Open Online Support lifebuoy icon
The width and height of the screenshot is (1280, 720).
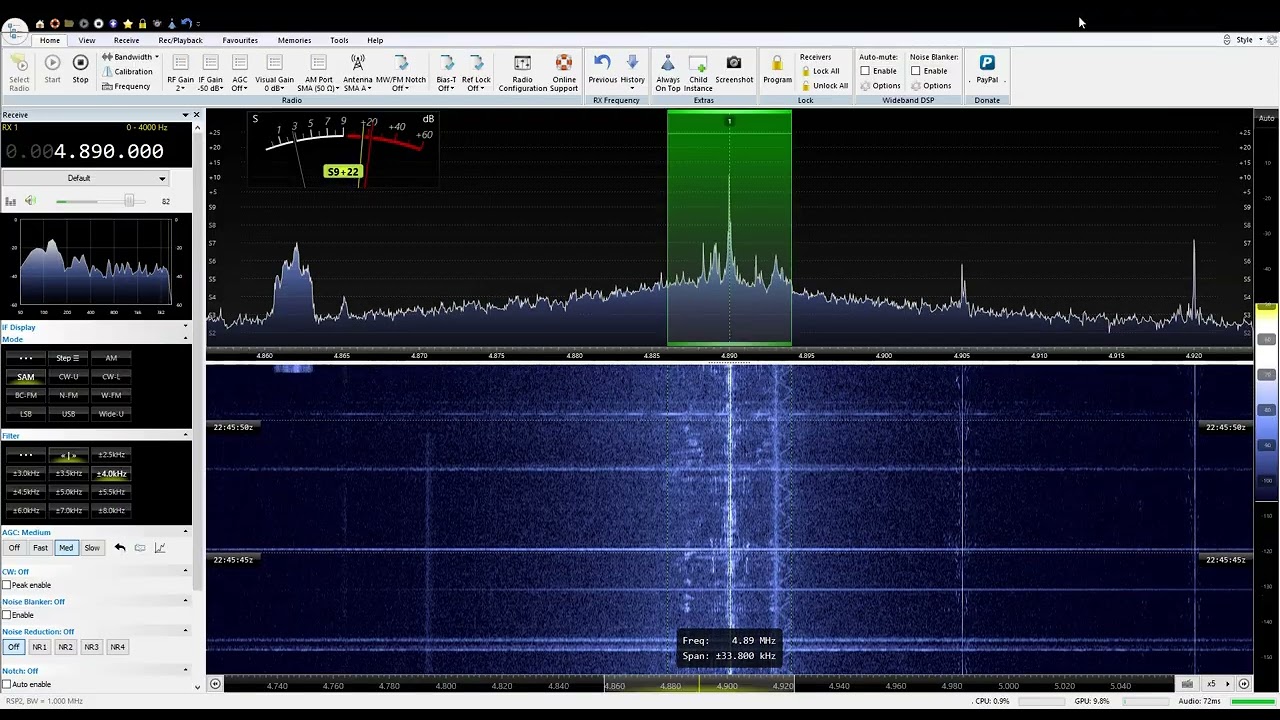pos(564,64)
